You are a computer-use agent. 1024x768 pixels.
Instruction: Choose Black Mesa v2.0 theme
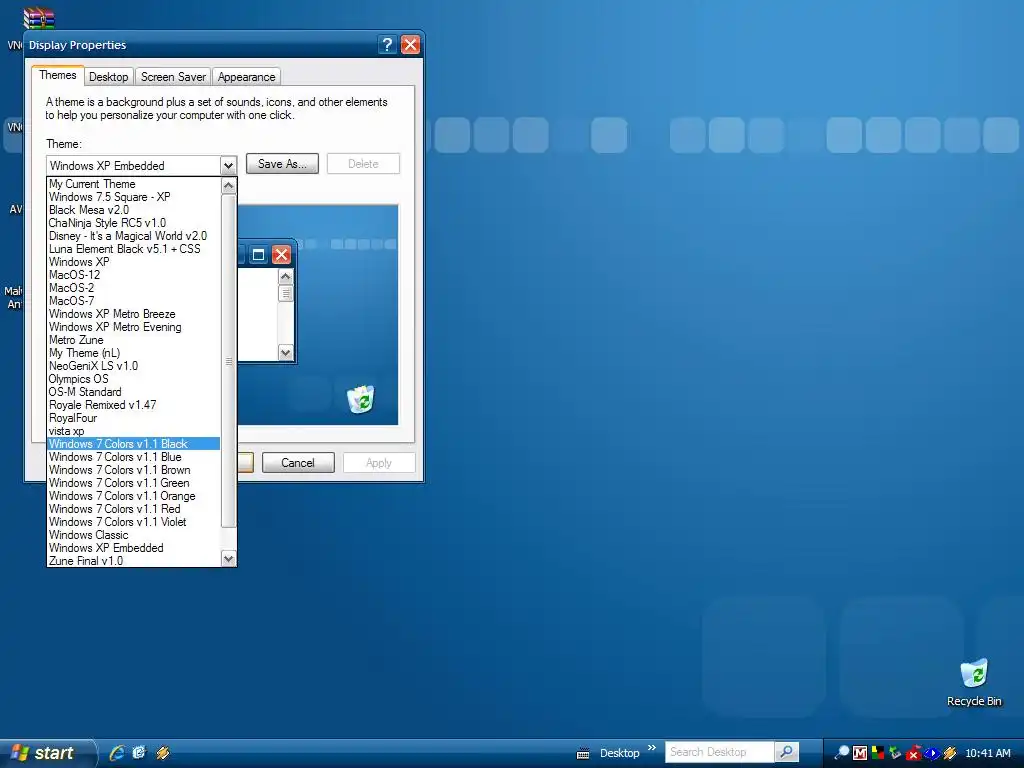(134, 210)
